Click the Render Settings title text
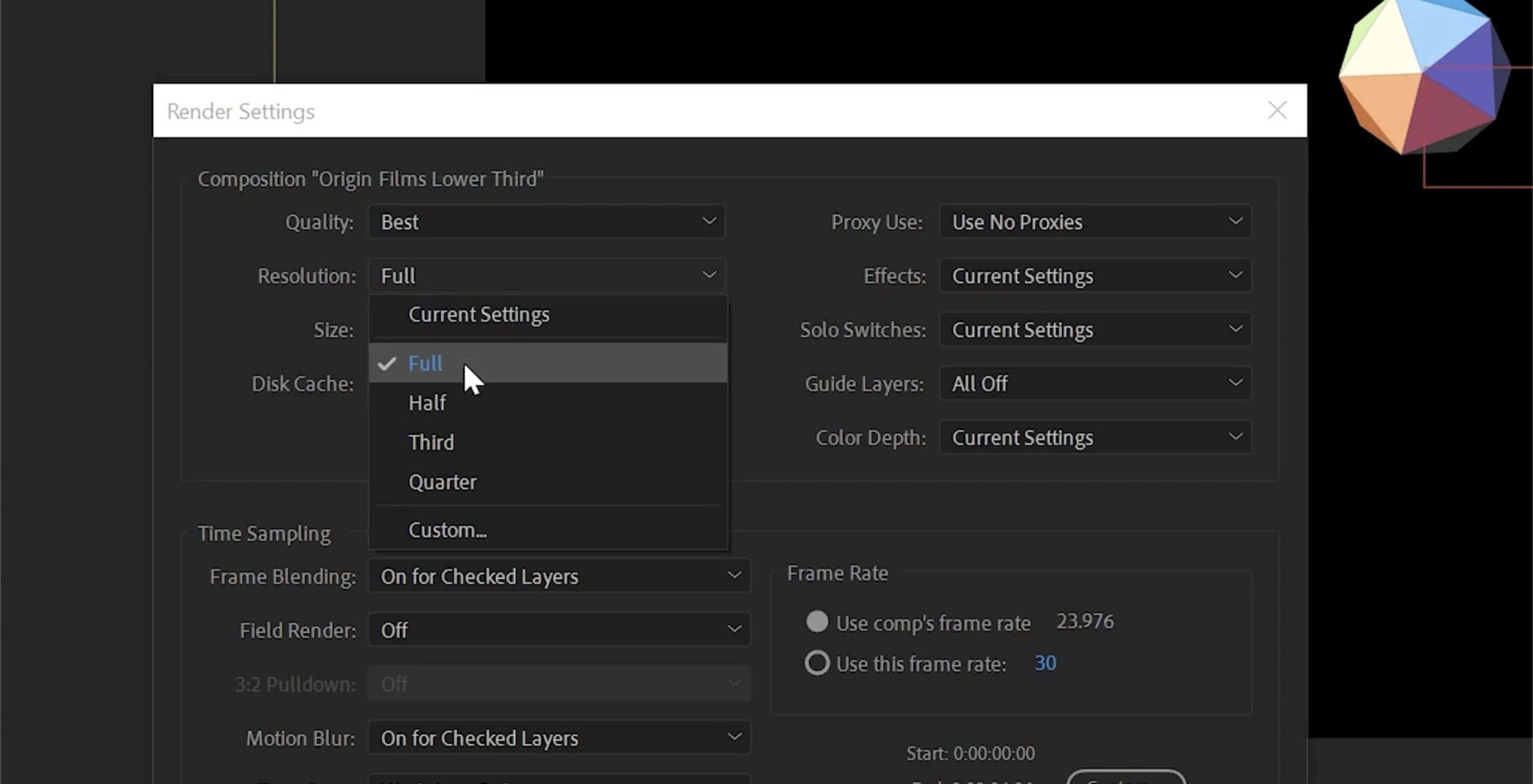Screen dimensions: 1533x784 coord(241,111)
